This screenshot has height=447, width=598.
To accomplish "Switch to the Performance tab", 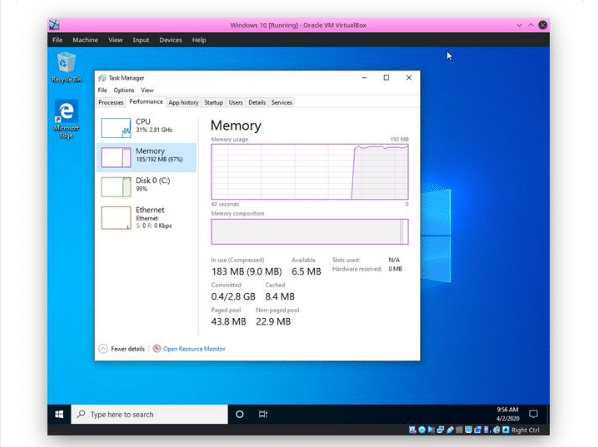I will click(x=146, y=101).
